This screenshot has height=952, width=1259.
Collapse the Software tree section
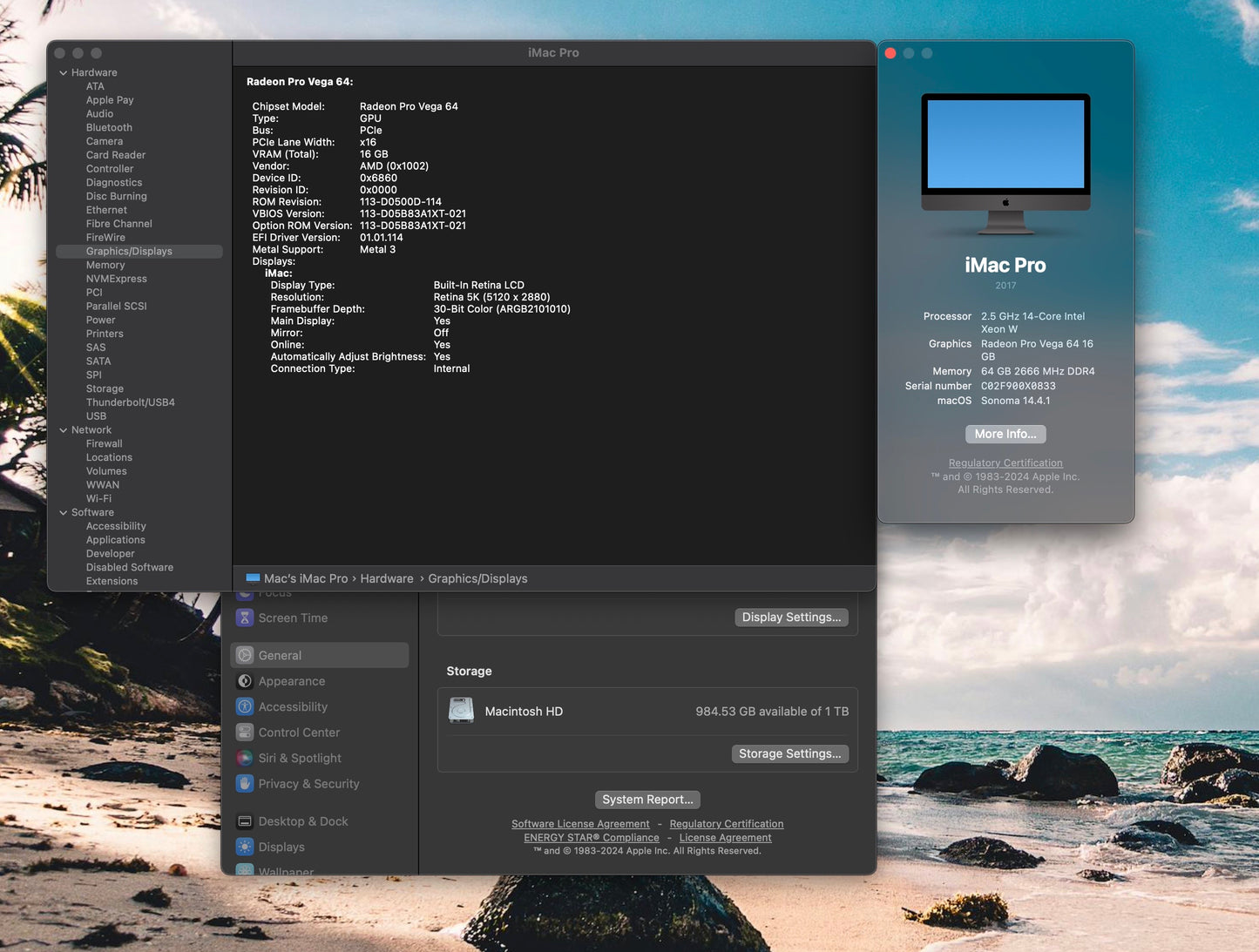pyautogui.click(x=63, y=513)
